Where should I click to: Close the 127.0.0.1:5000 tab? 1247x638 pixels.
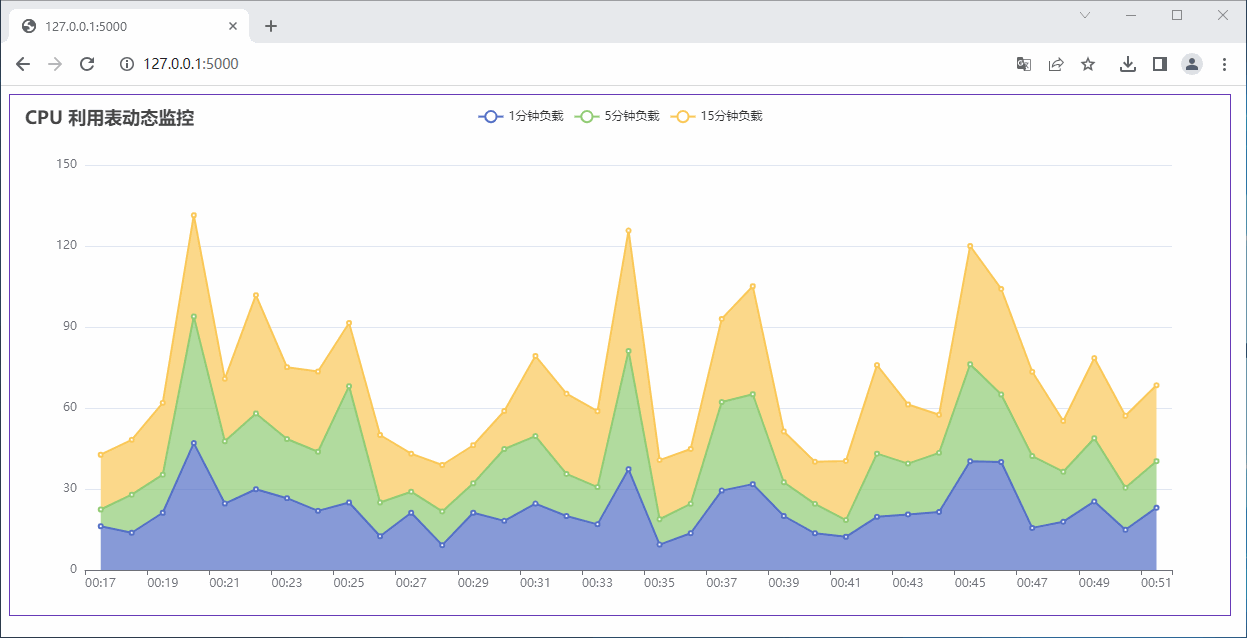click(x=233, y=26)
